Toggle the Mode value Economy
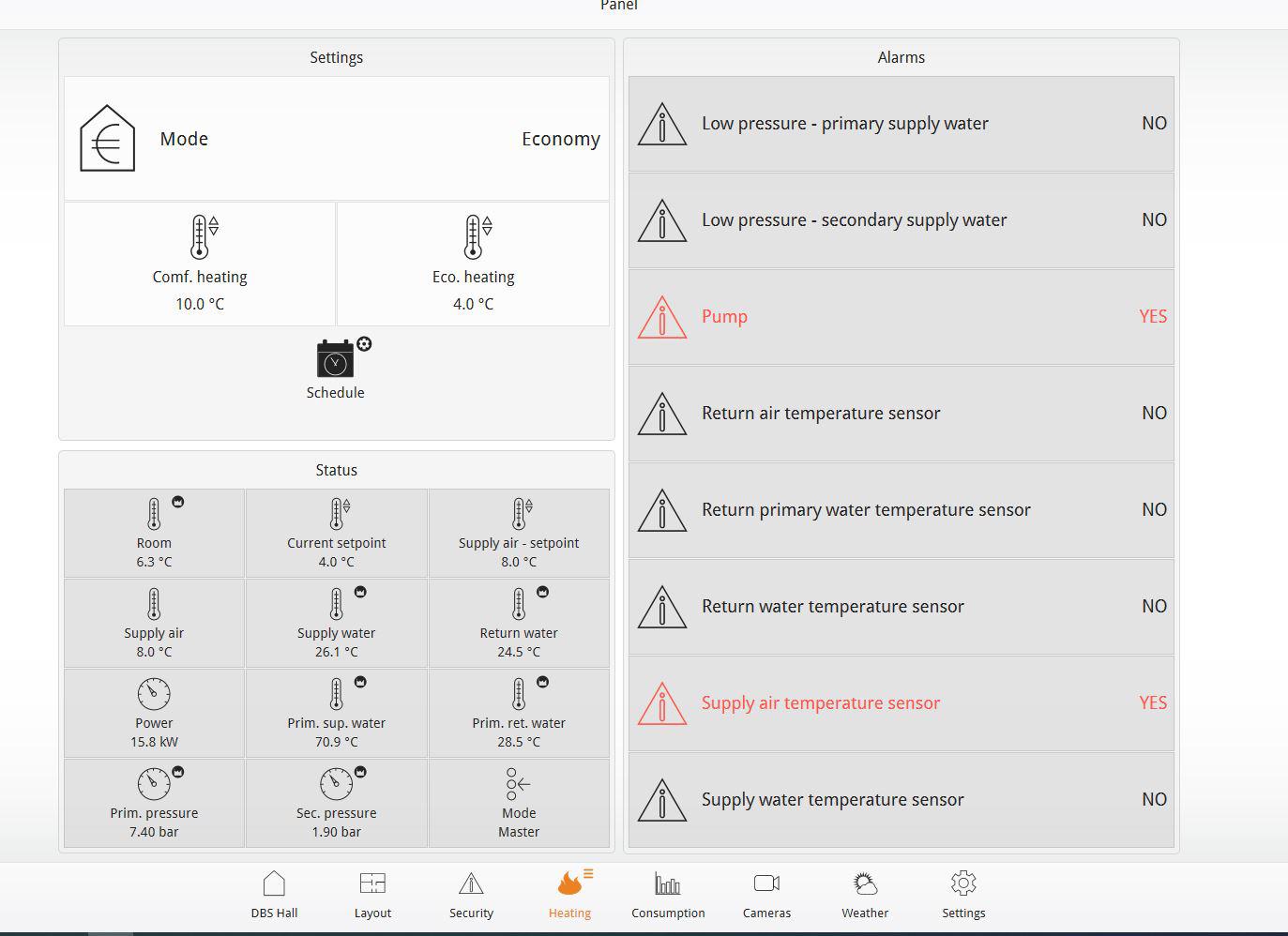 click(560, 139)
